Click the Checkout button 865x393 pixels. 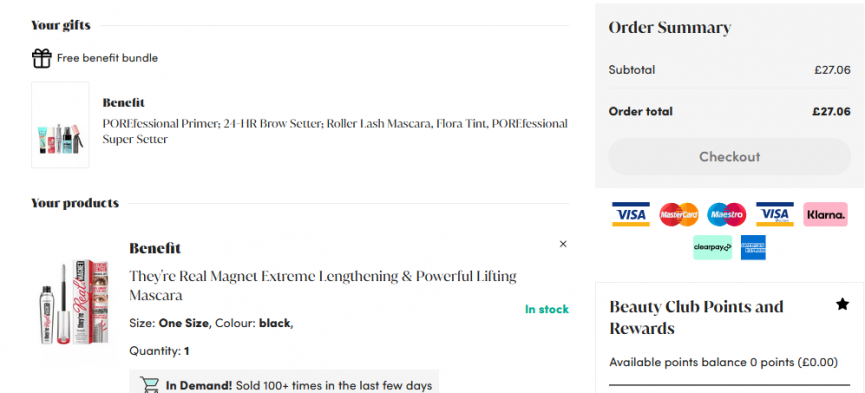729,157
